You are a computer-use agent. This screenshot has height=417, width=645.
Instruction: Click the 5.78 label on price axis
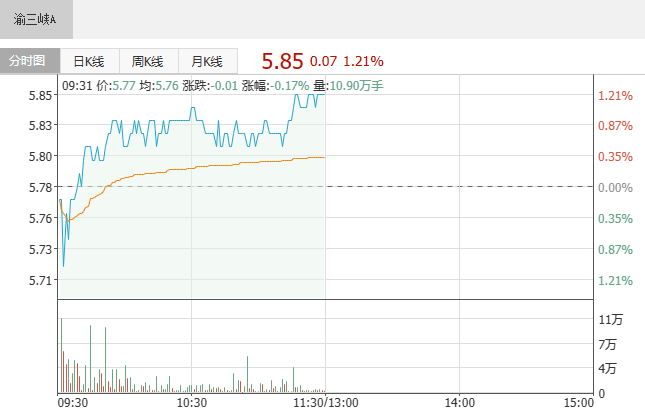pyautogui.click(x=41, y=188)
